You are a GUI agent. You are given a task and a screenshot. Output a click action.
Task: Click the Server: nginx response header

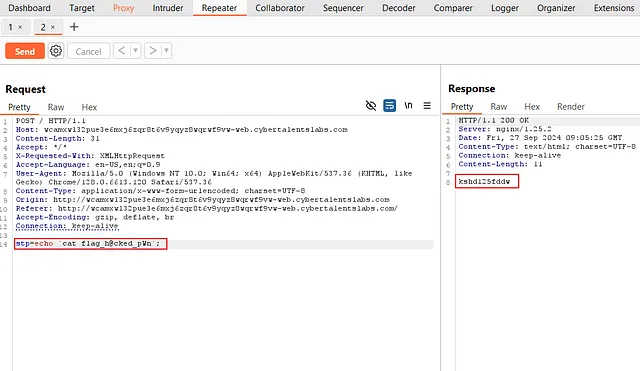point(505,129)
